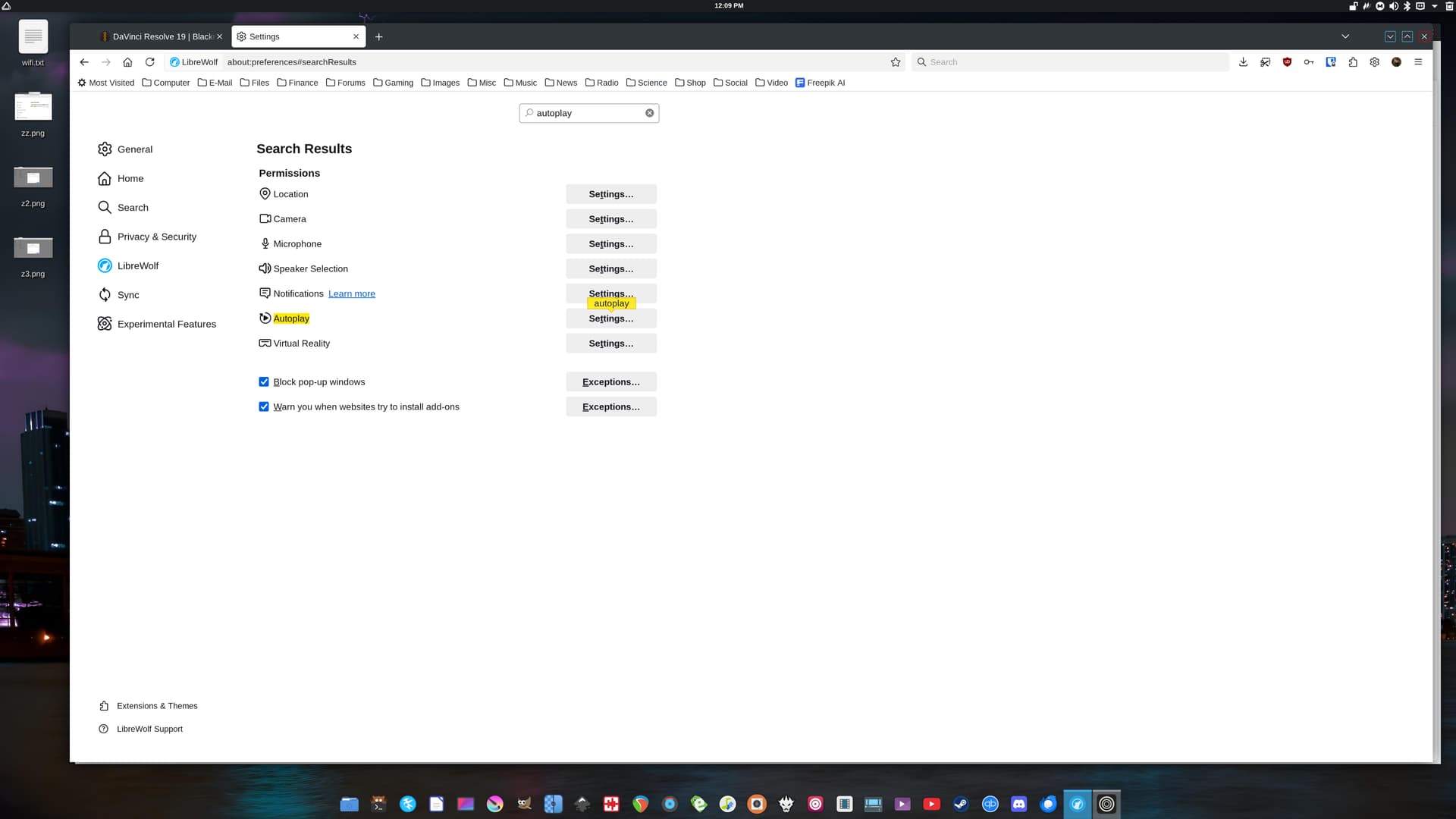This screenshot has height=819, width=1456.
Task: Select Privacy & Security in the sidebar
Action: tap(156, 237)
